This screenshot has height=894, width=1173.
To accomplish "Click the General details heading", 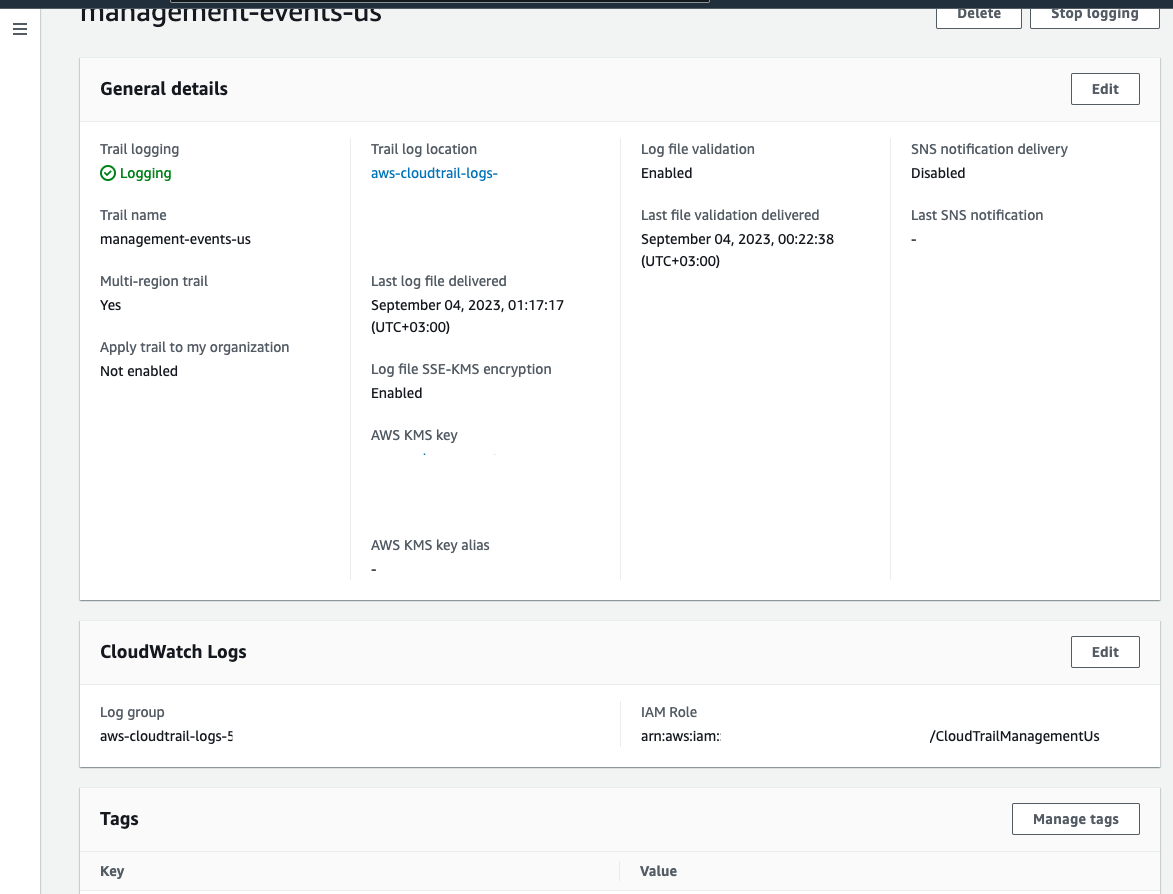I will [164, 89].
